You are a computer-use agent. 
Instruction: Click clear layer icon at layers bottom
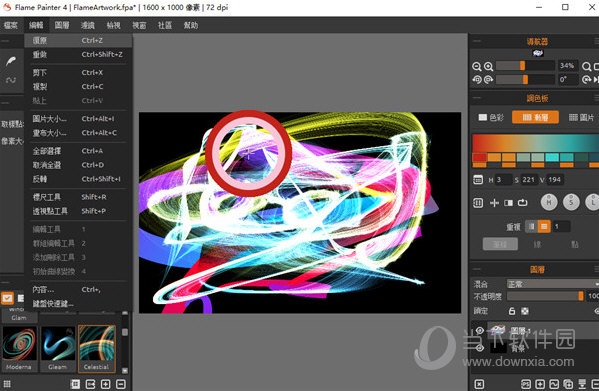(479, 384)
